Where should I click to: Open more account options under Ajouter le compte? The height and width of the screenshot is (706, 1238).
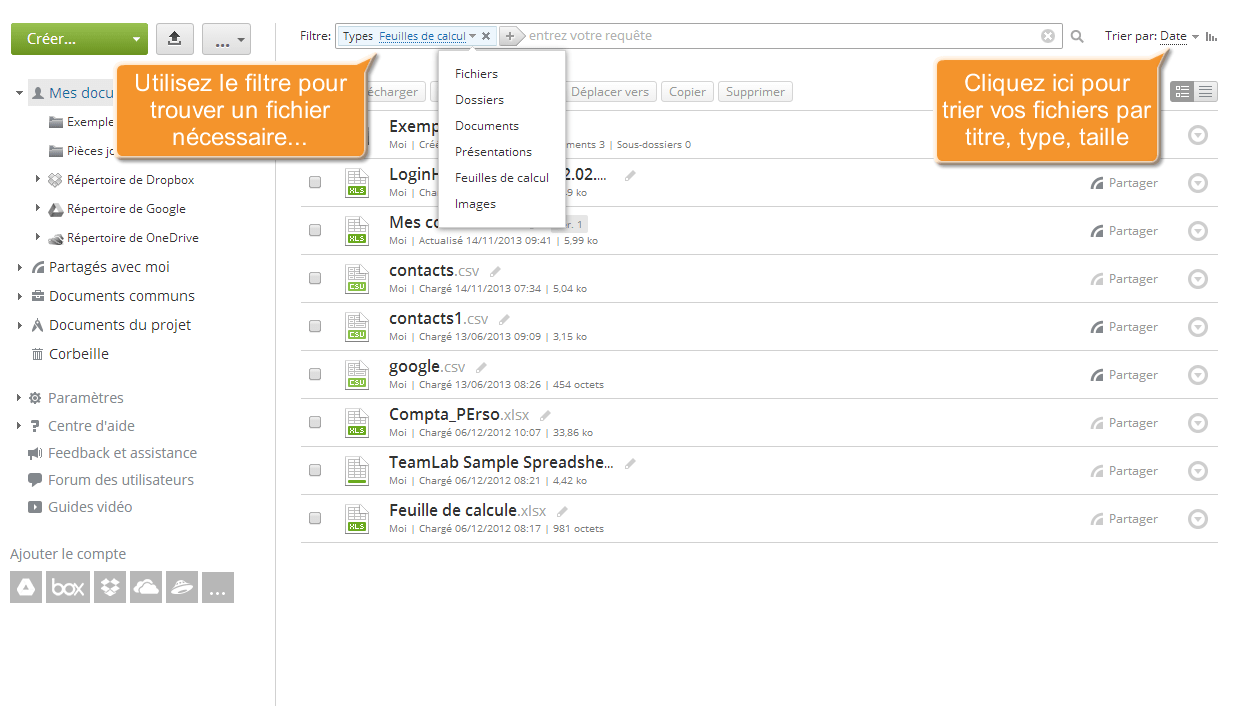coord(218,587)
